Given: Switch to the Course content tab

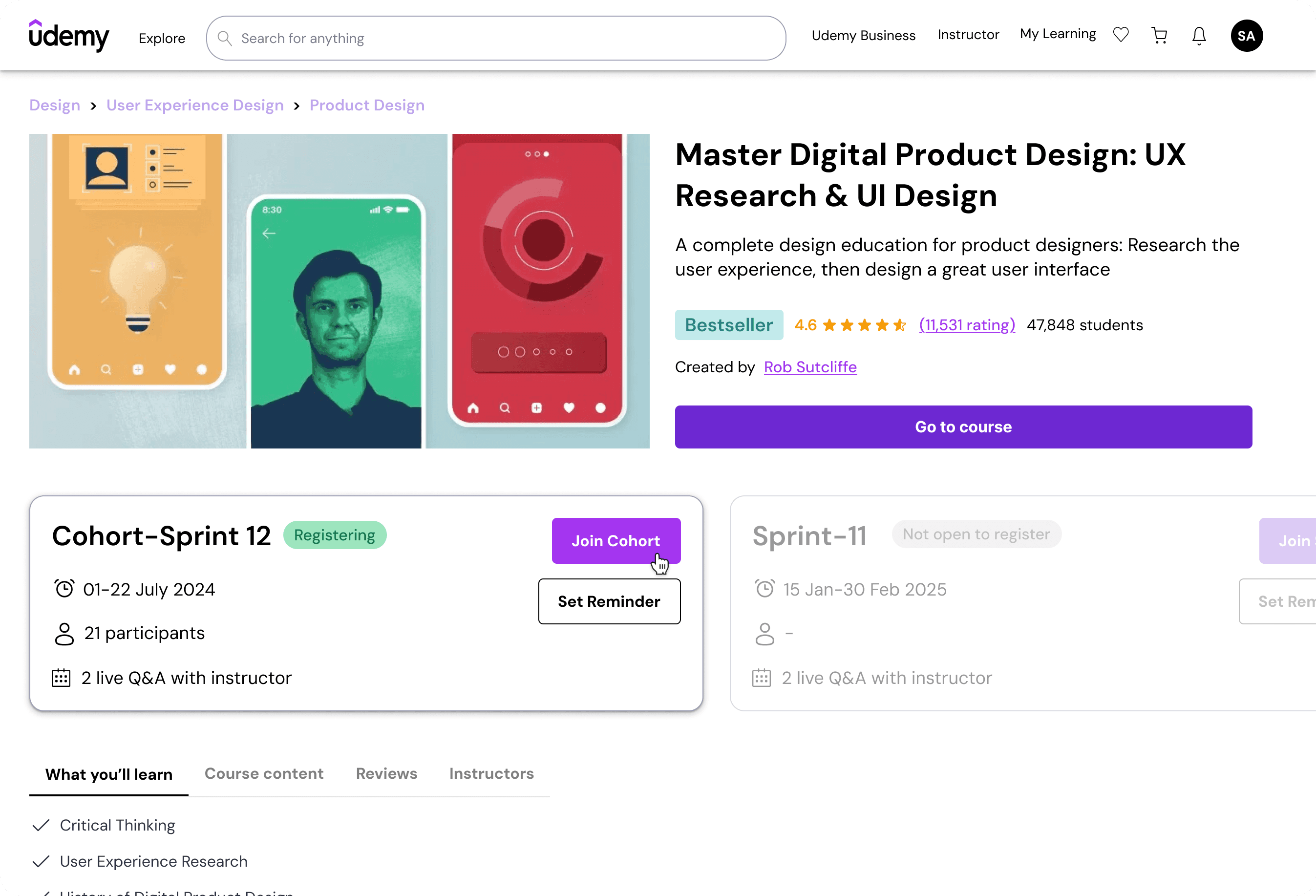Looking at the screenshot, I should coord(264,774).
